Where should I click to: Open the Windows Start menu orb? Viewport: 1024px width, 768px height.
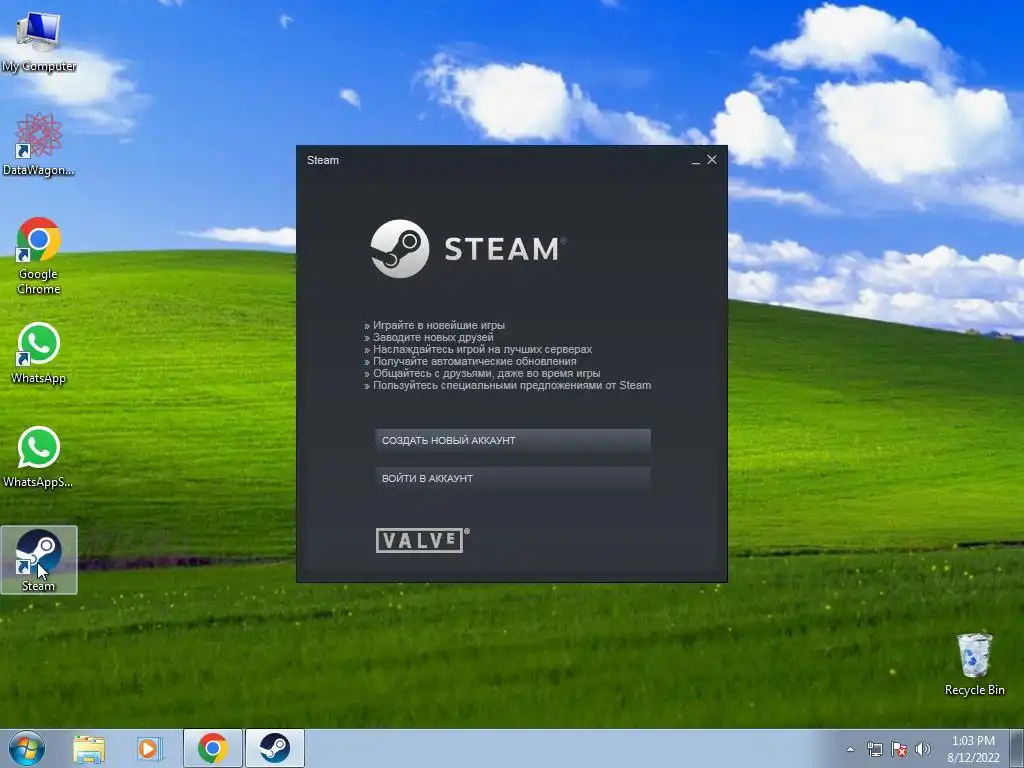[x=27, y=748]
